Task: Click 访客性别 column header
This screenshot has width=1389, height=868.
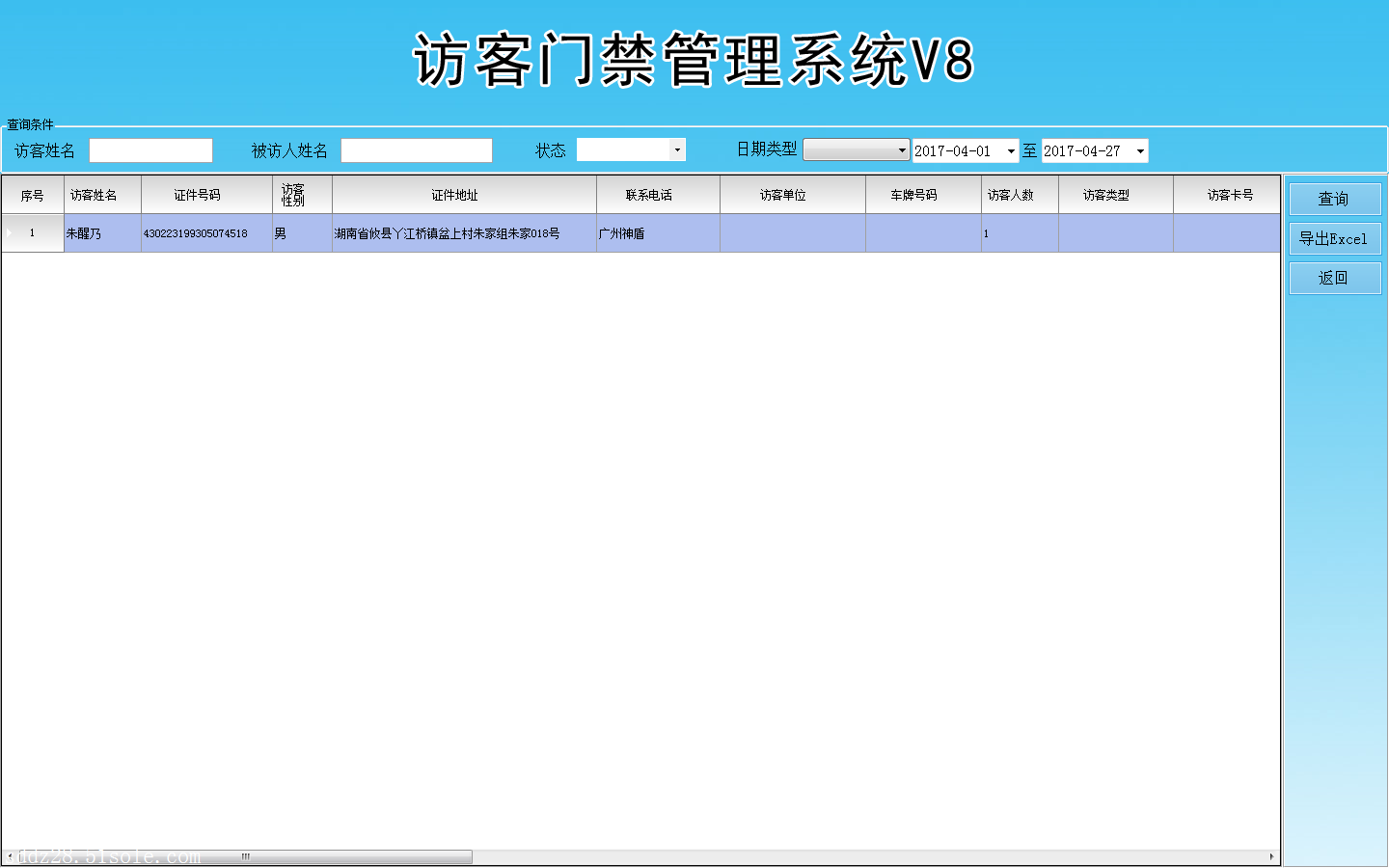Action: pyautogui.click(x=302, y=195)
